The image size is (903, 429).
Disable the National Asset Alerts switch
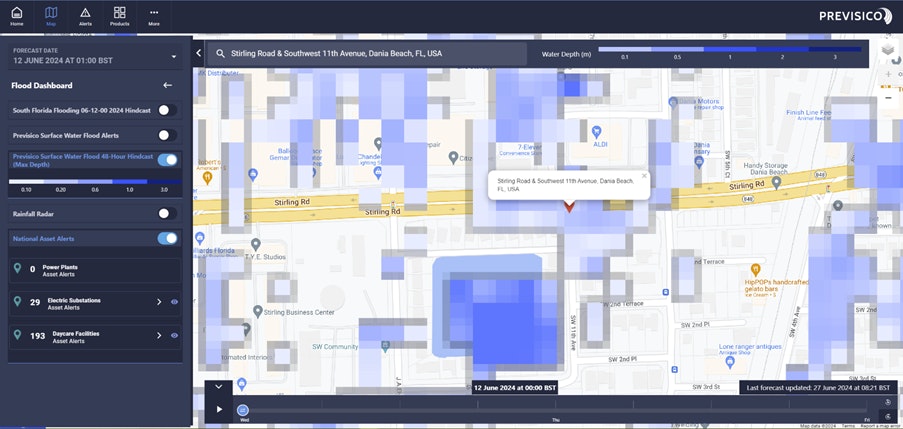(168, 238)
